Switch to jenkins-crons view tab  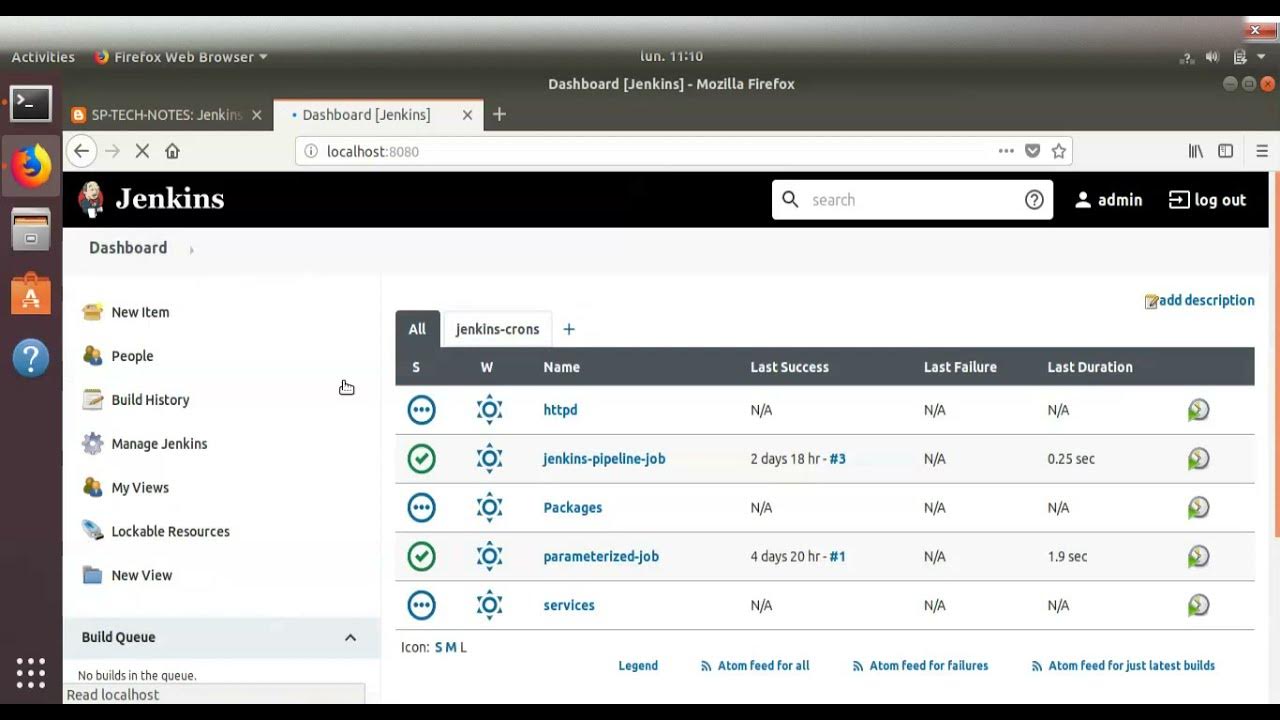497,329
